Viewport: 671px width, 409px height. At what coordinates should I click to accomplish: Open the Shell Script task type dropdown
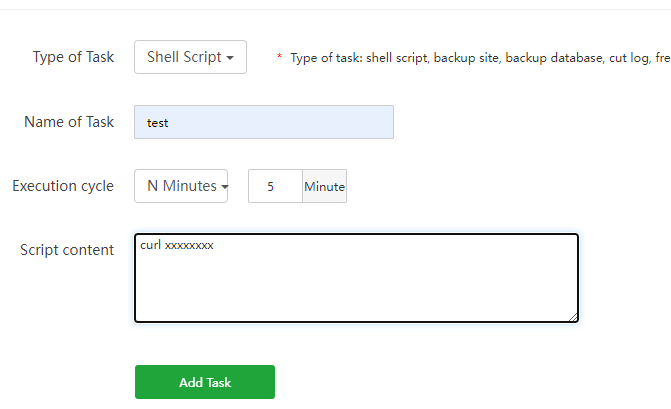[x=189, y=57]
